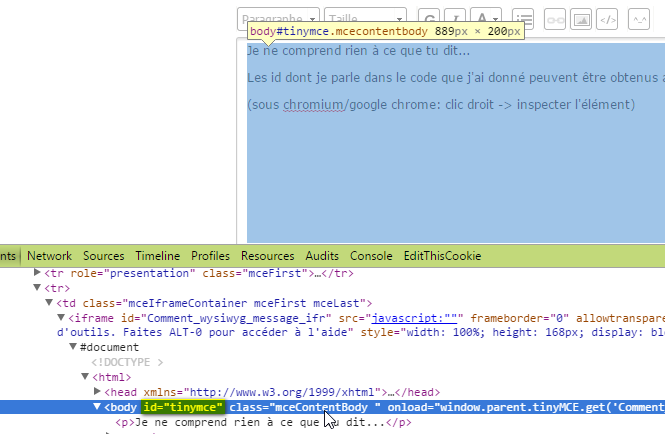Click the bold (G) formatting button

429,18
